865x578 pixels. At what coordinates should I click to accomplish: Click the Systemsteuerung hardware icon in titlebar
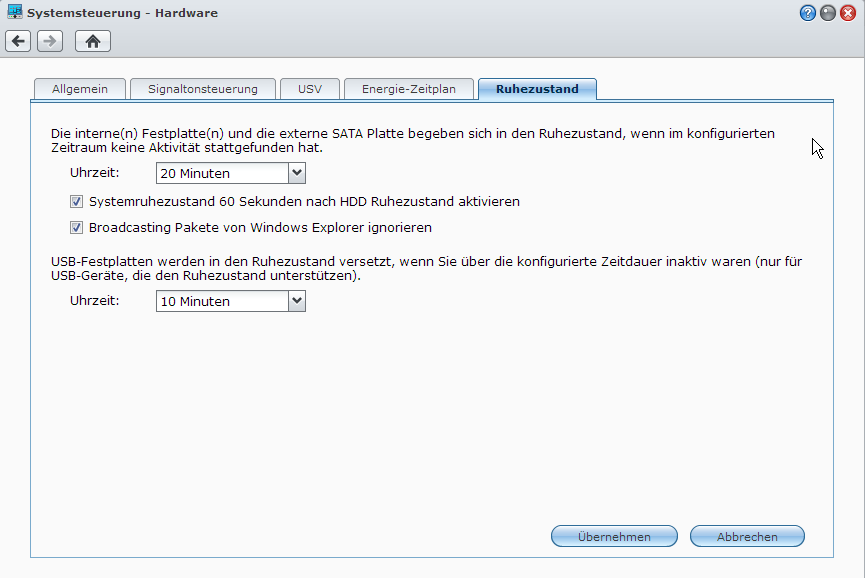click(13, 12)
